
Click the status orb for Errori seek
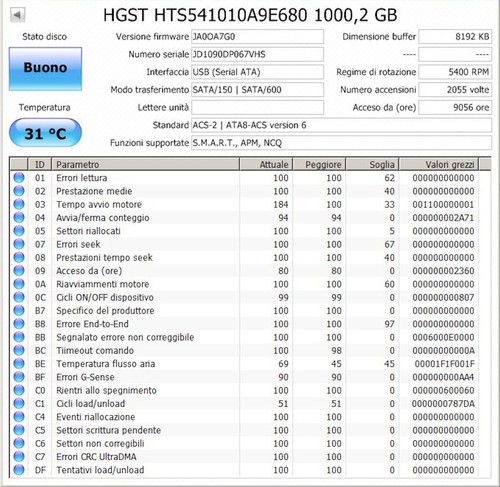19,244
